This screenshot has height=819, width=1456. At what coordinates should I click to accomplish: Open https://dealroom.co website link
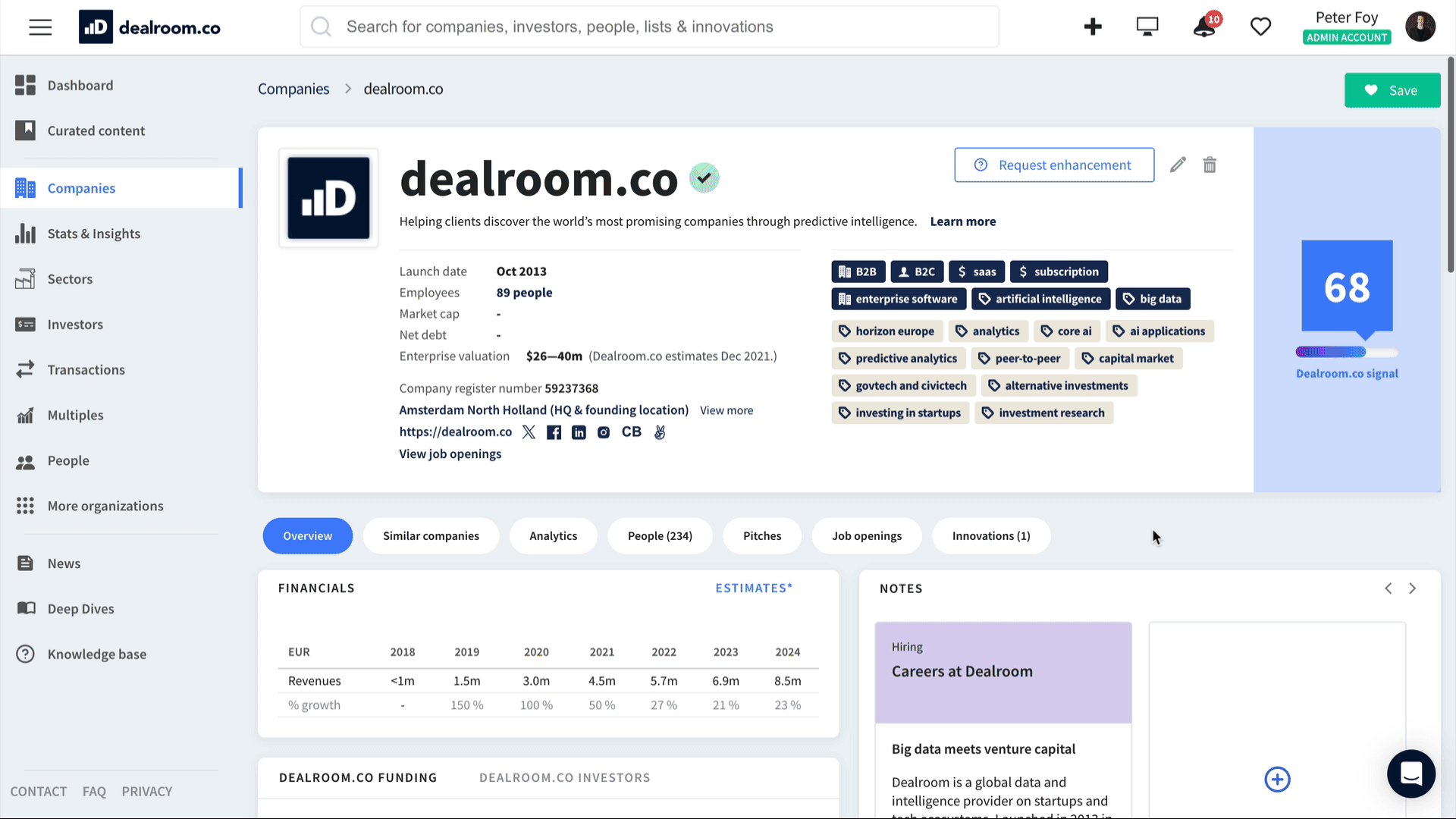[x=456, y=431]
